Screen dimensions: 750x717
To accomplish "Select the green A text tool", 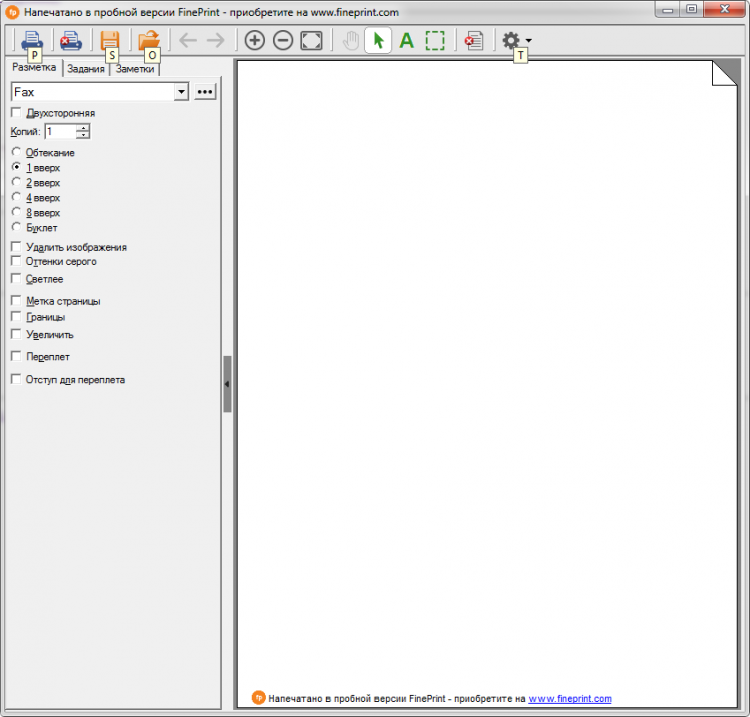I will click(407, 40).
